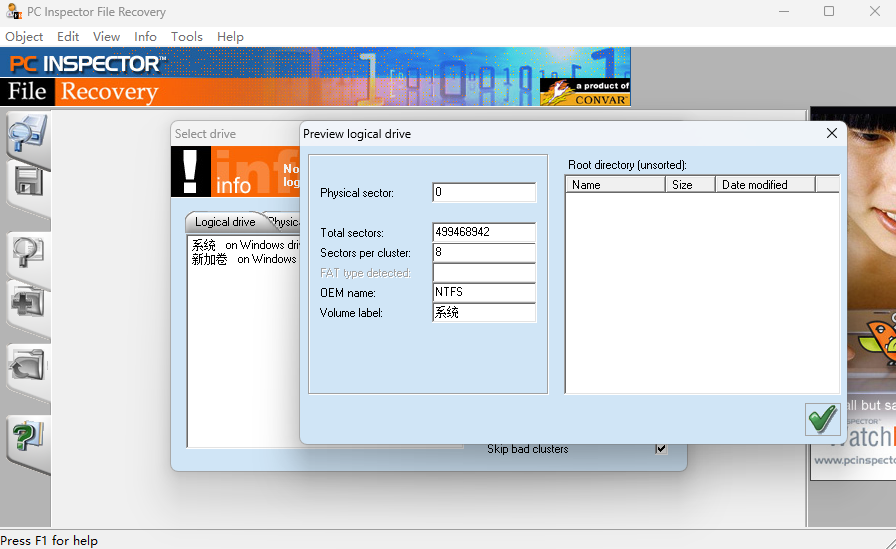
Task: Sort root directory by Name column
Action: point(614,185)
